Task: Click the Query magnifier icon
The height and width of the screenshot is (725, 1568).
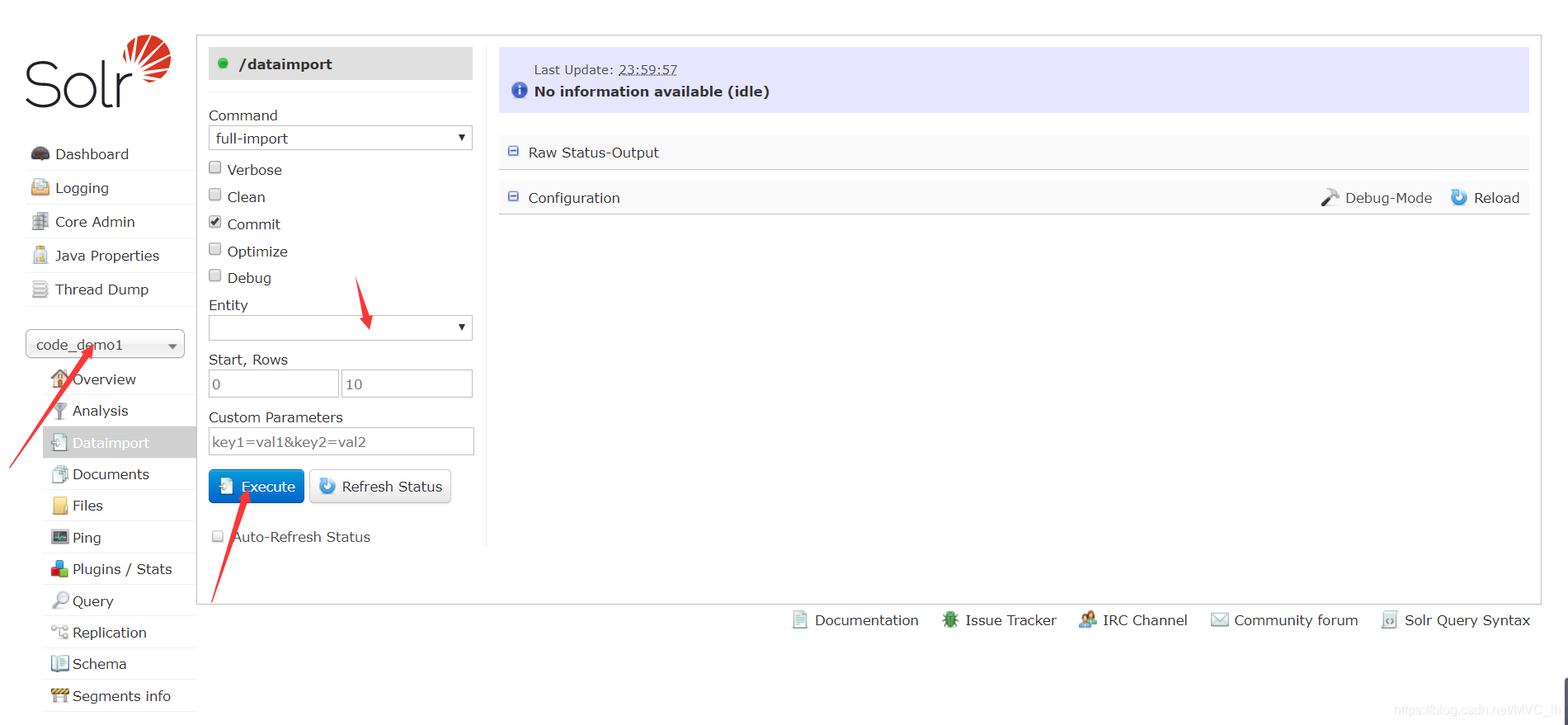Action: tap(59, 600)
